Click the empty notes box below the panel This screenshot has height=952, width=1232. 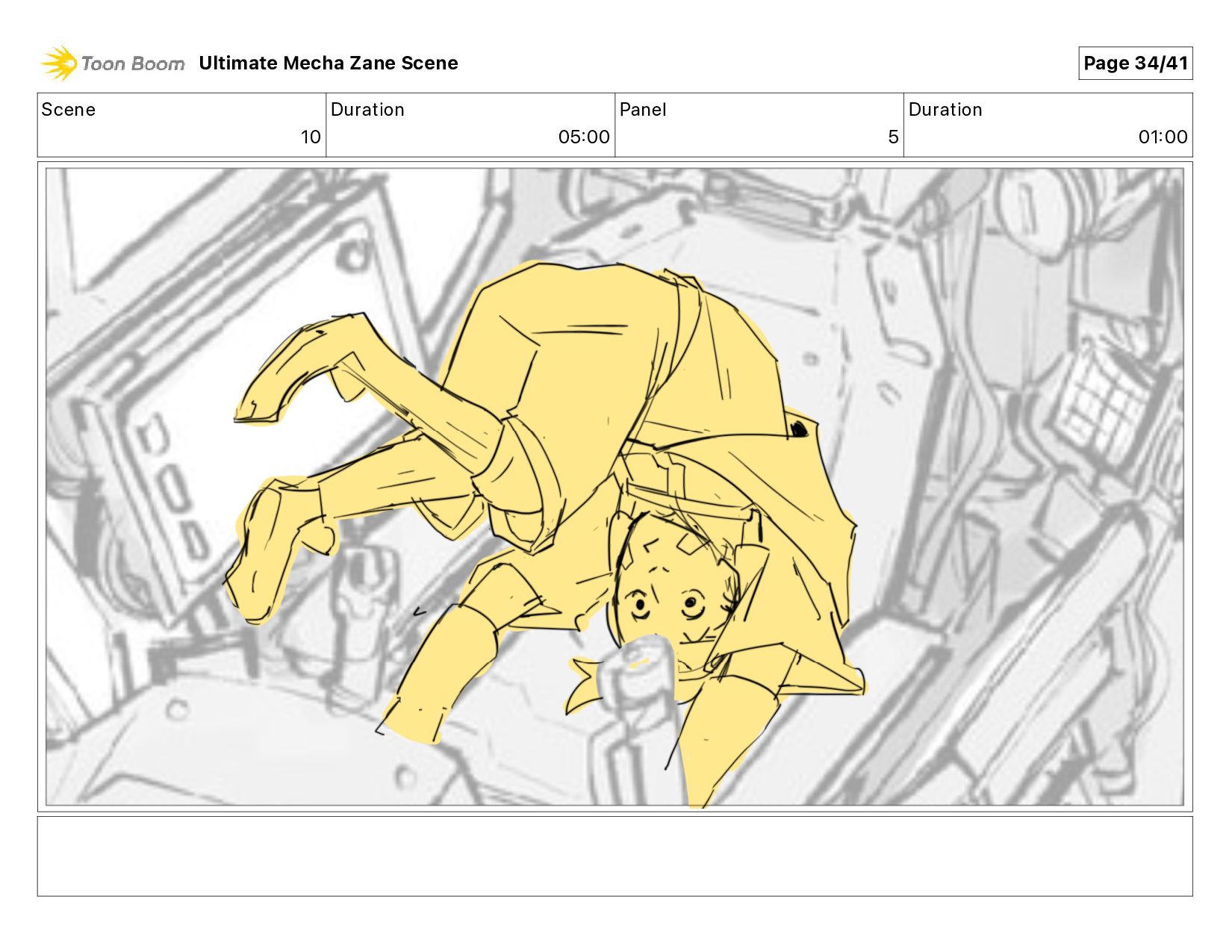click(x=615, y=856)
